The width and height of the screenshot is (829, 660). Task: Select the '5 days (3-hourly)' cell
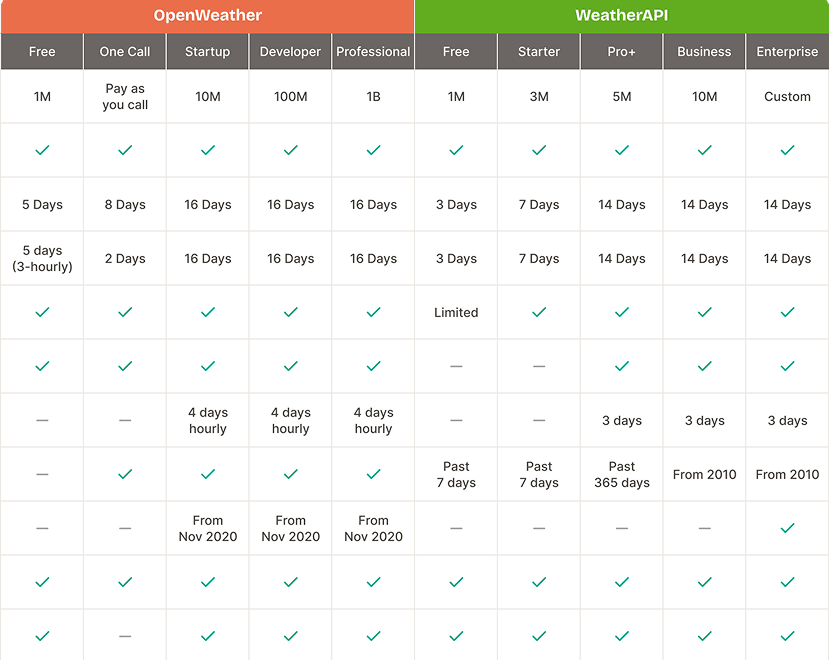coord(42,258)
